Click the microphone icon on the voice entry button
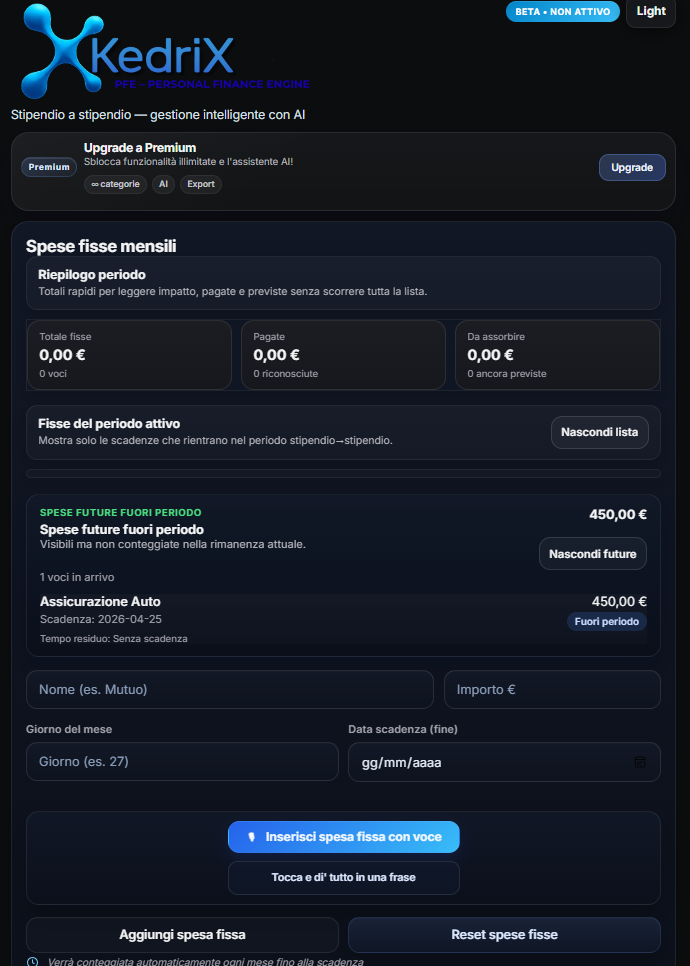The width and height of the screenshot is (690, 966). coord(253,837)
